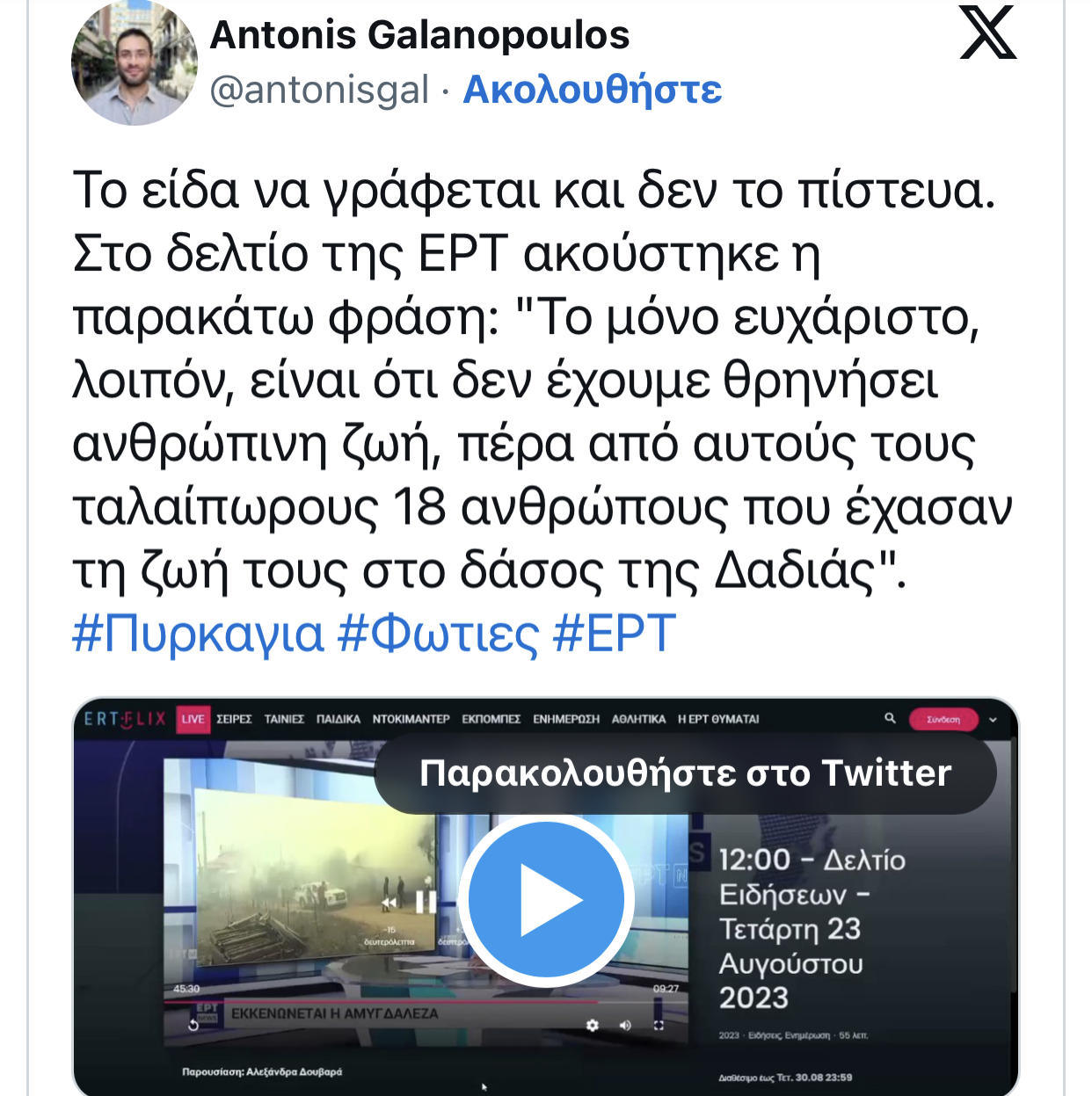Click the ERTFLIX search magnifier icon
1092x1096 pixels.
tap(890, 718)
